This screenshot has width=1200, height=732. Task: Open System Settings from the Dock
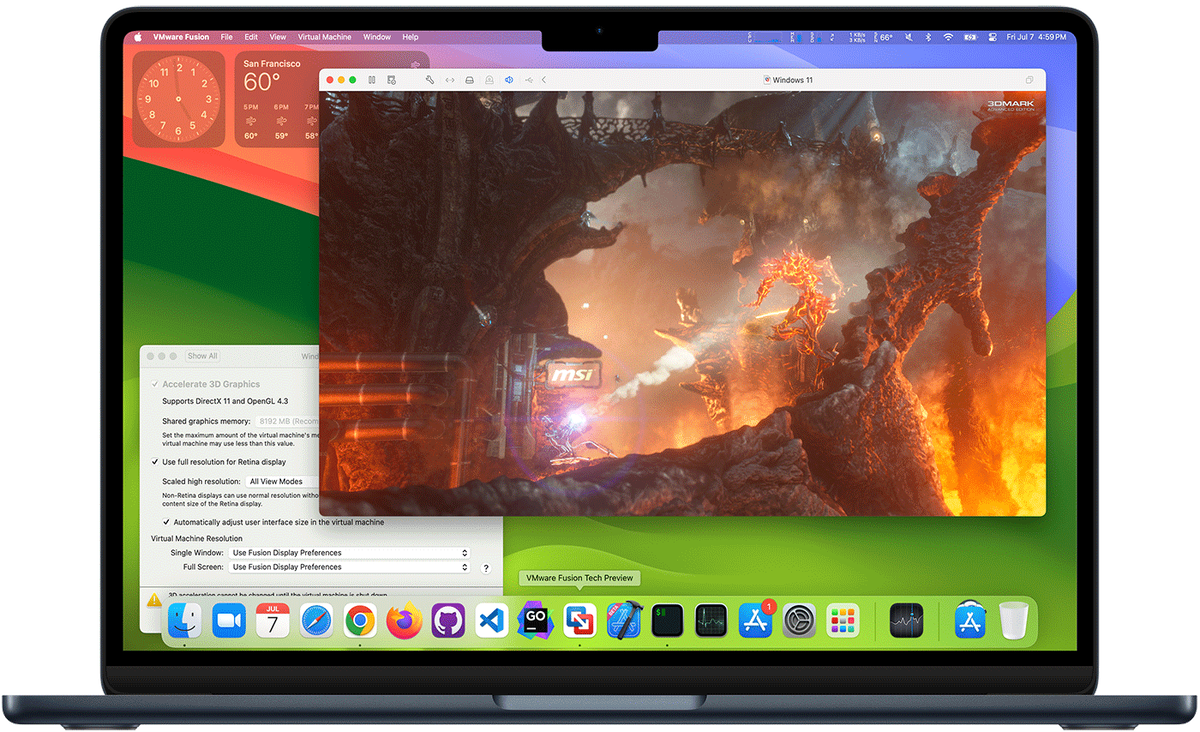coord(799,621)
